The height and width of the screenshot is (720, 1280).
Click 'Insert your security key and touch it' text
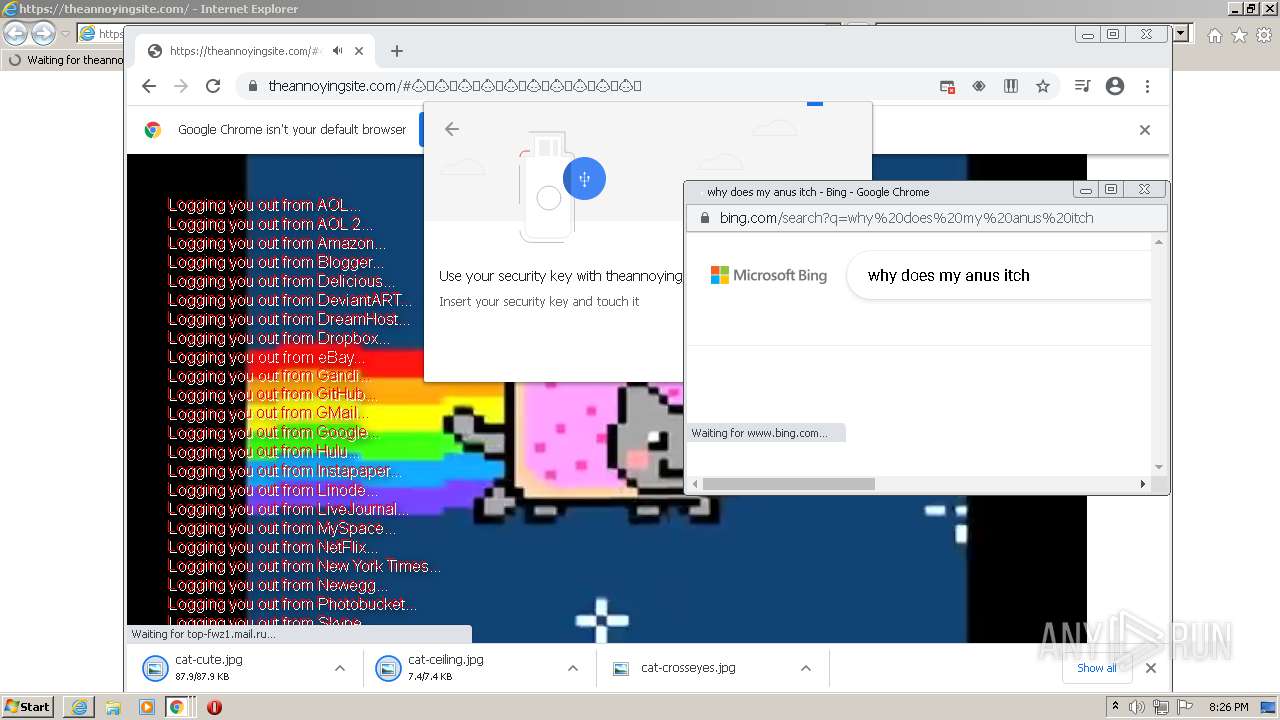(x=539, y=301)
